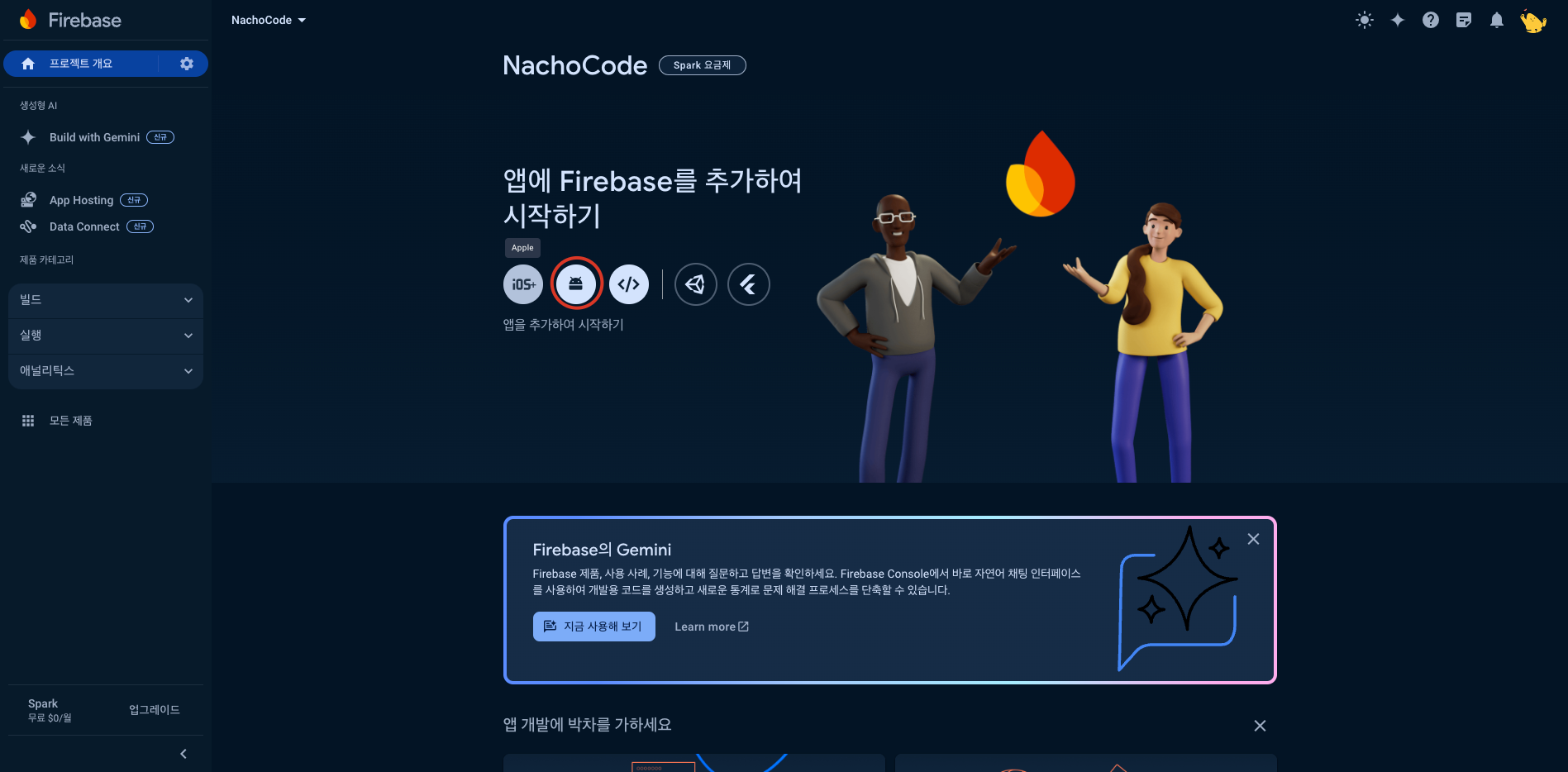Screen dimensions: 1568x772
Task: View notifications bell icon
Action: tap(1497, 20)
